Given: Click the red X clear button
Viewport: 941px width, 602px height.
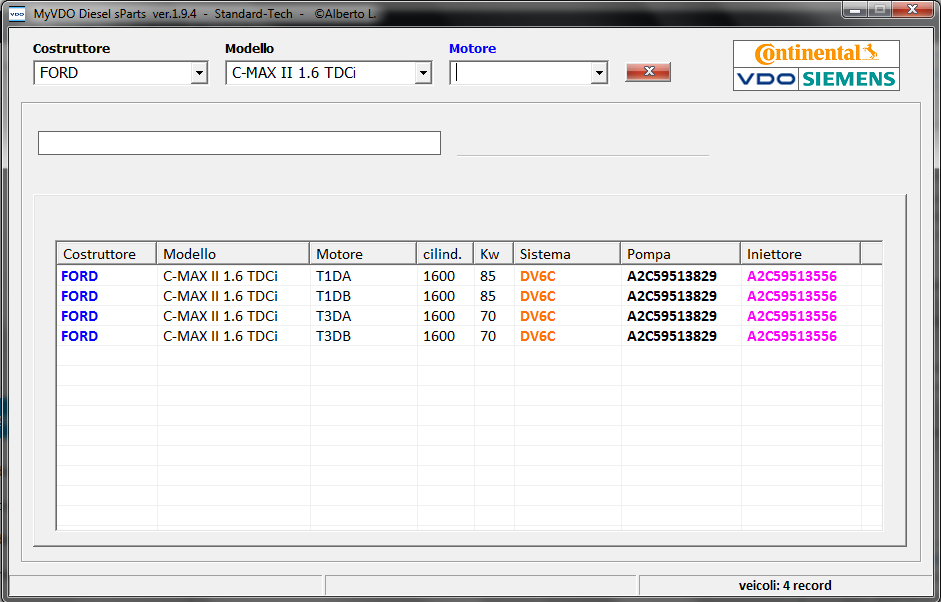Looking at the screenshot, I should 648,72.
